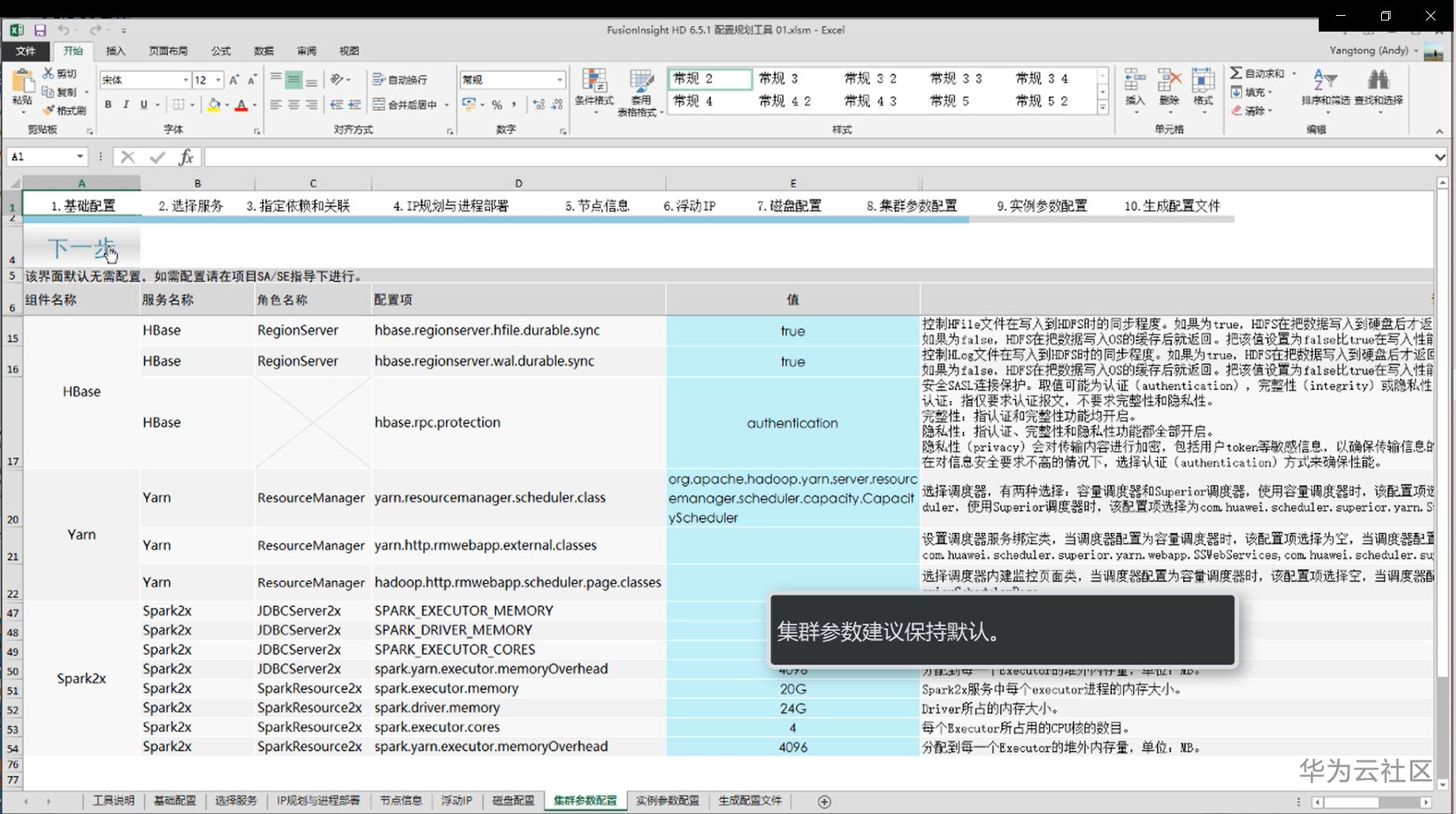Open Yangtong (Andy) account menu
1456x814 pixels.
coord(1373,51)
